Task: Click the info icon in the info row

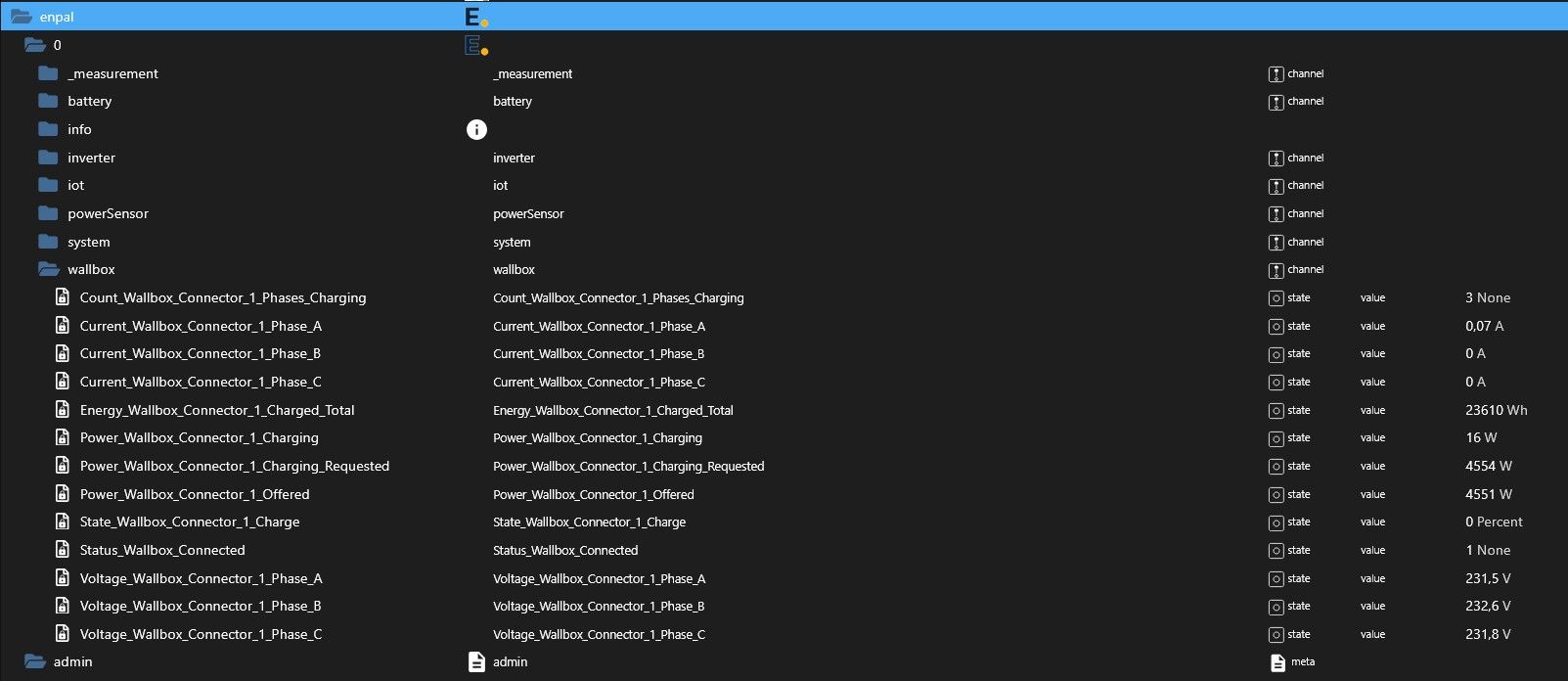Action: pyautogui.click(x=476, y=129)
